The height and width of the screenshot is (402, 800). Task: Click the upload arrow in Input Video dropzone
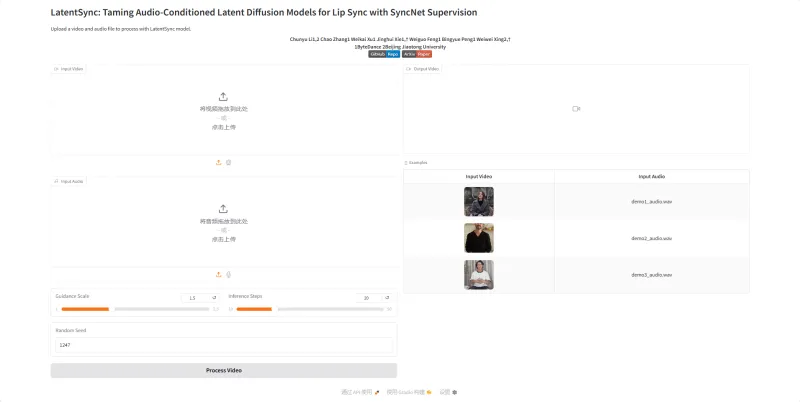click(x=223, y=97)
